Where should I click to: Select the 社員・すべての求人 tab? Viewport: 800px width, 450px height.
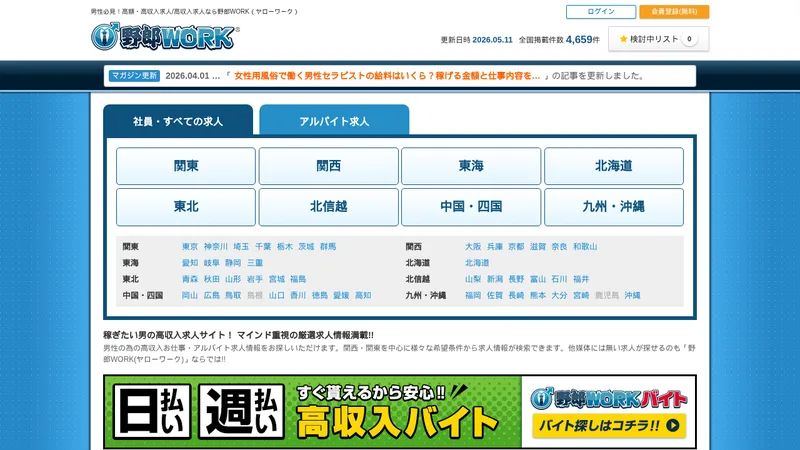(178, 120)
